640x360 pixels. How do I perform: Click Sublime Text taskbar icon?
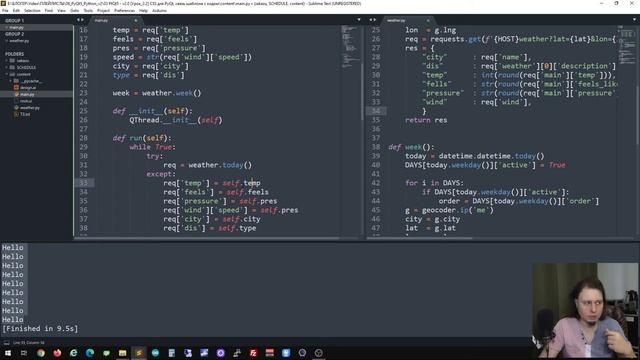coord(139,353)
